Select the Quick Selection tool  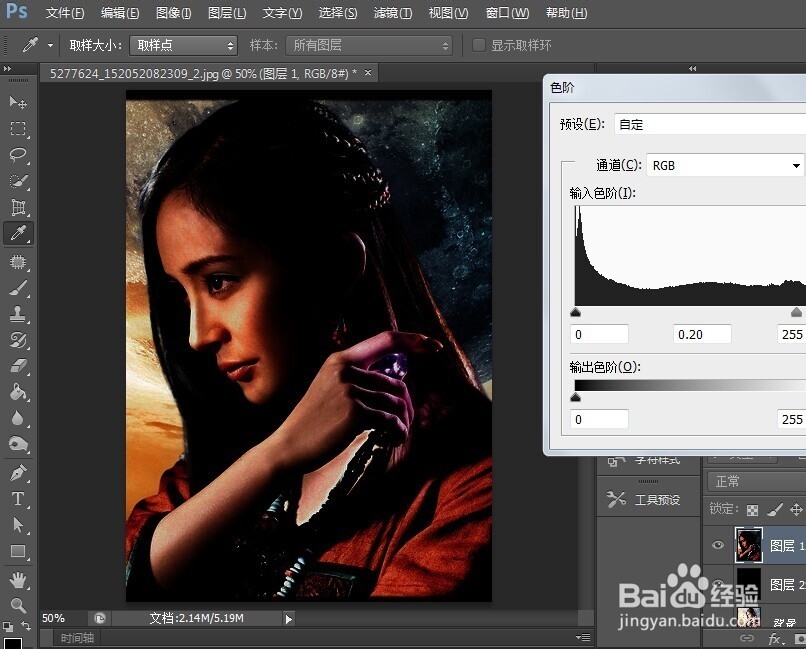point(18,181)
